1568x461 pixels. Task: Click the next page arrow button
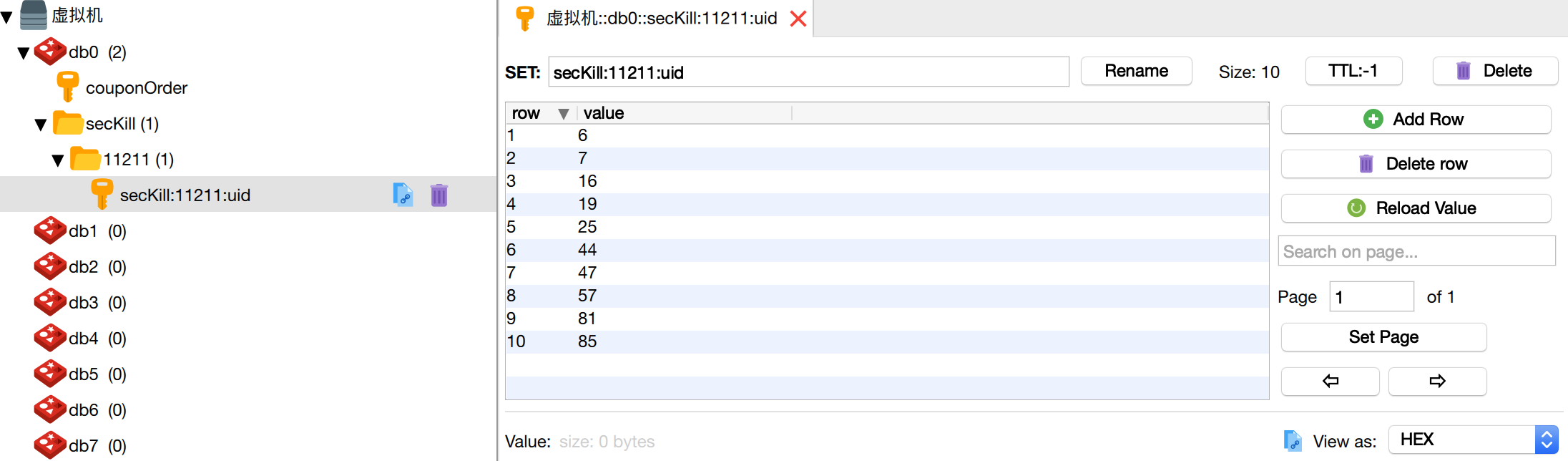click(1437, 381)
